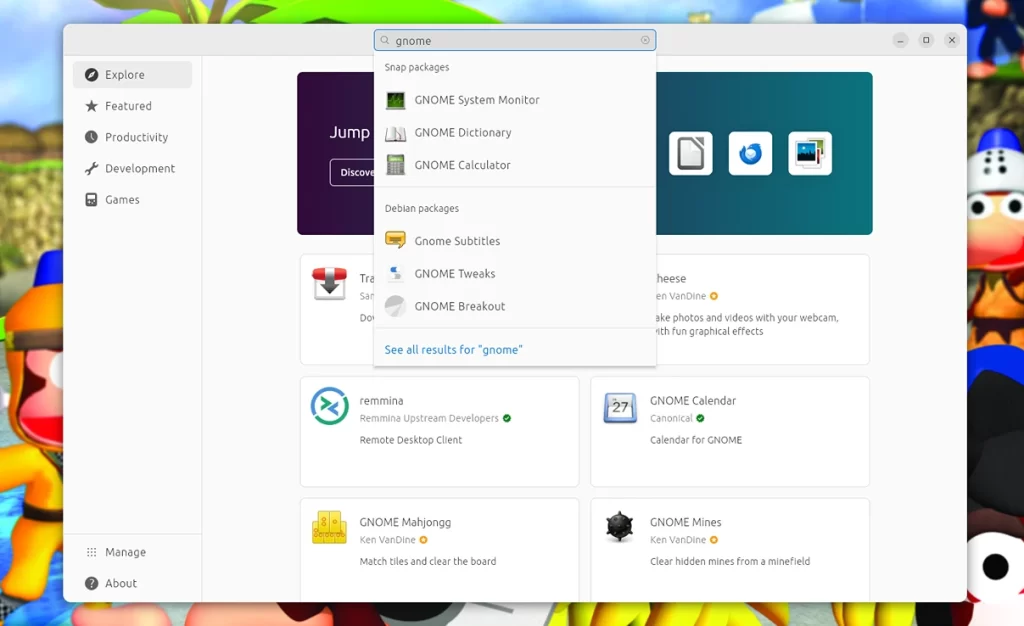Open the remmina app card title
The width and height of the screenshot is (1024, 626).
(x=381, y=401)
